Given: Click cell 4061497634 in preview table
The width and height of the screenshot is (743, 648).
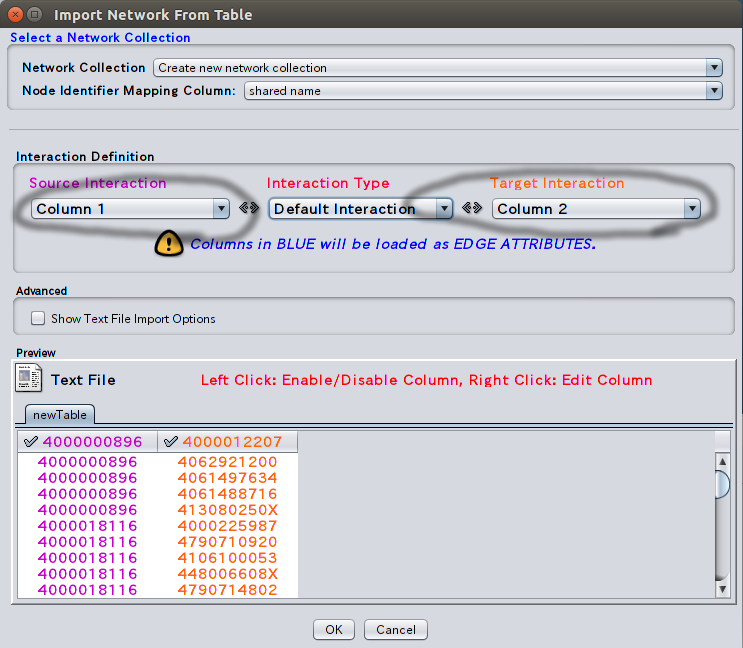Looking at the screenshot, I should (x=227, y=478).
